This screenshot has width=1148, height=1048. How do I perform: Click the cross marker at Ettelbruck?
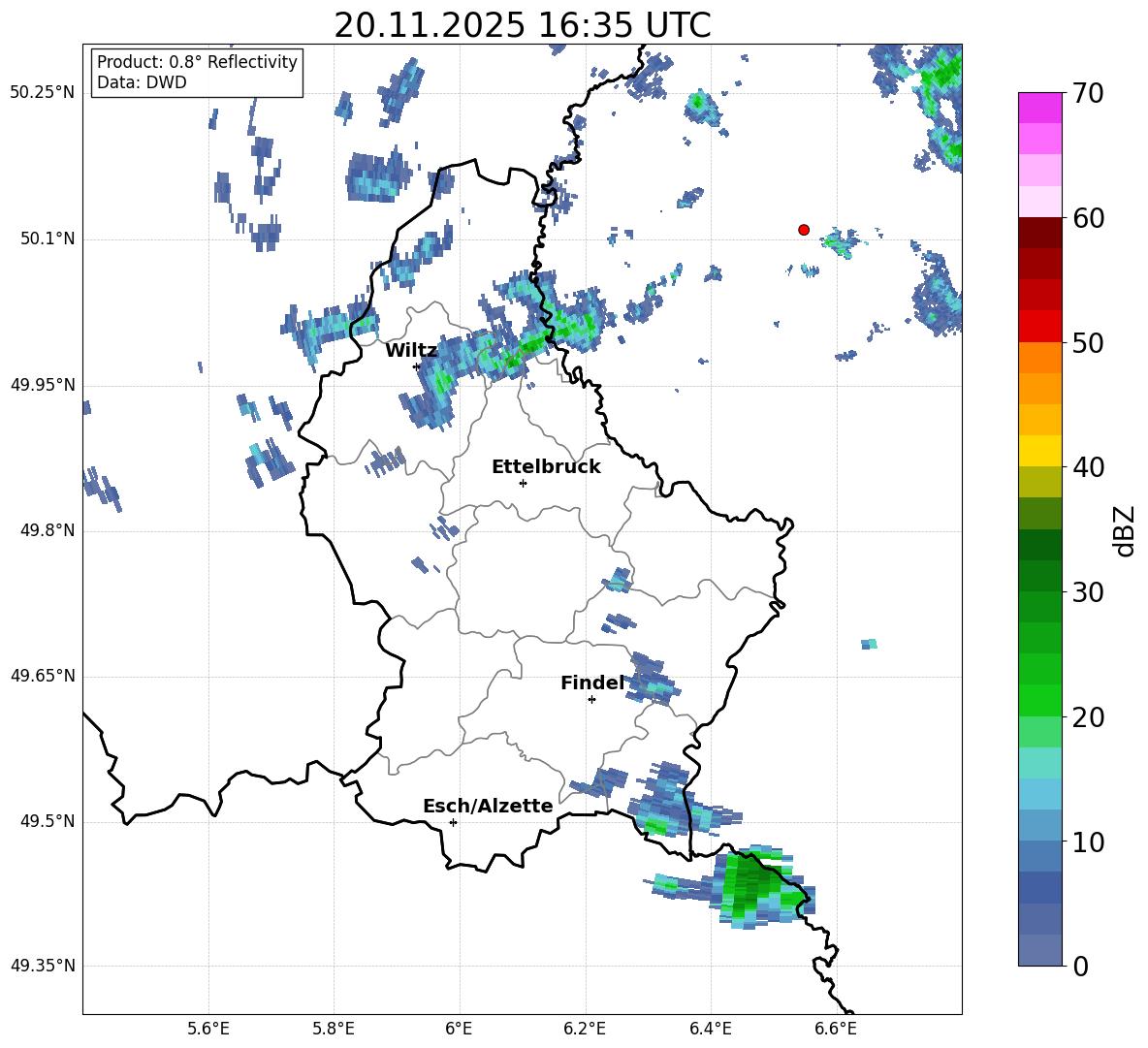pyautogui.click(x=523, y=483)
